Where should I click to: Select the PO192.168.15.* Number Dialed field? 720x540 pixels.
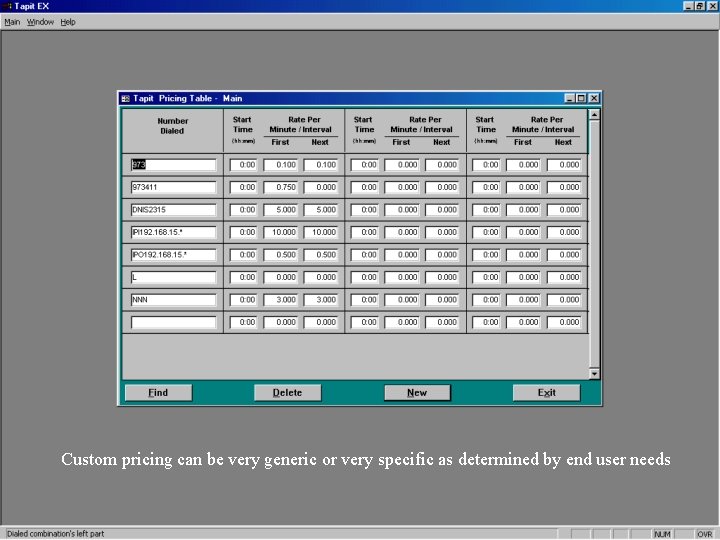[174, 255]
